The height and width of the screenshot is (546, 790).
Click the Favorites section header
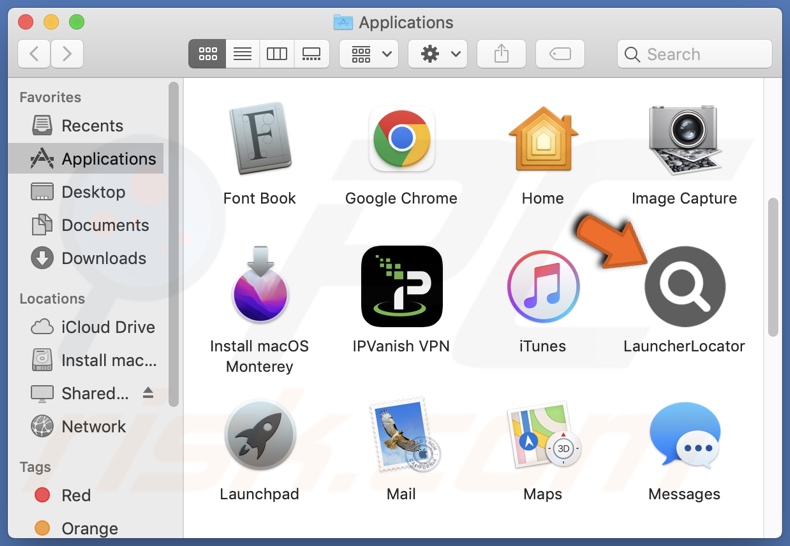point(50,97)
